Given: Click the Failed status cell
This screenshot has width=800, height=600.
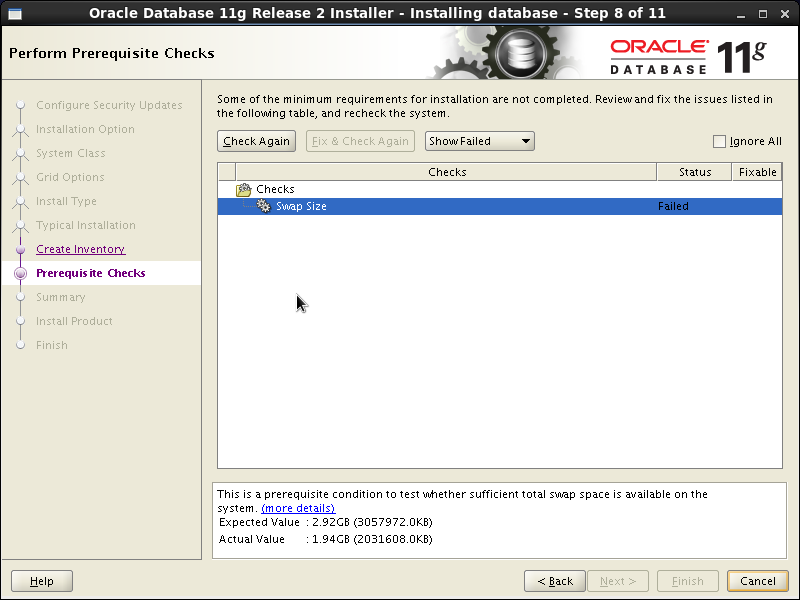Looking at the screenshot, I should 673,206.
